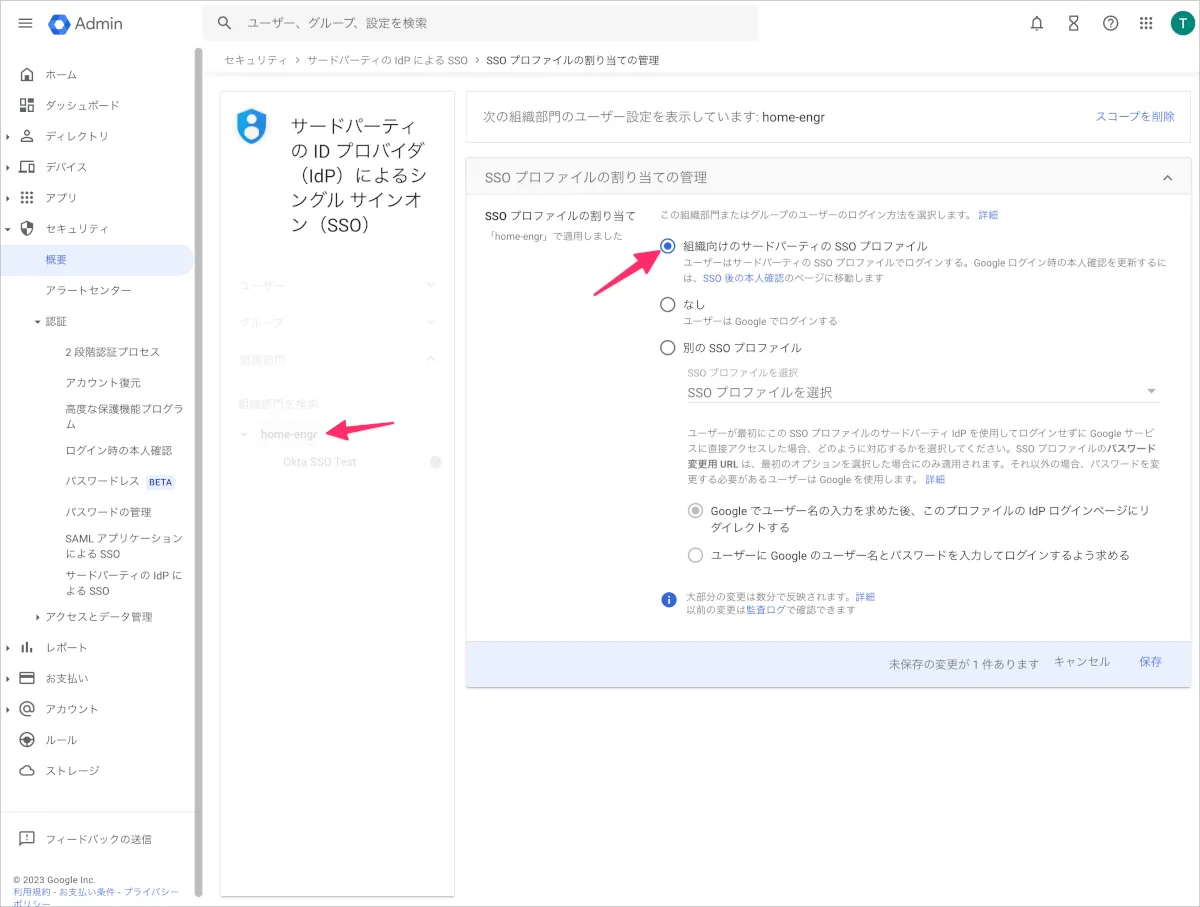The height and width of the screenshot is (907, 1200).
Task: Click the Devices icon in sidebar
Action: [x=27, y=167]
